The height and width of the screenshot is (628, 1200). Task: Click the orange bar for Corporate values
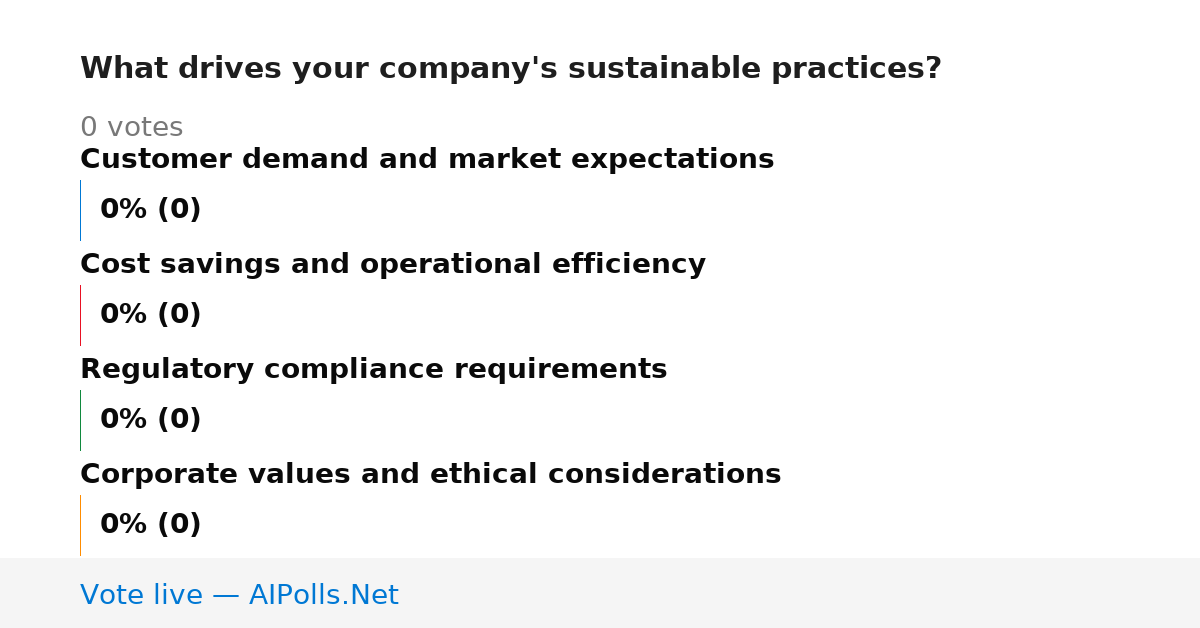coord(80,525)
